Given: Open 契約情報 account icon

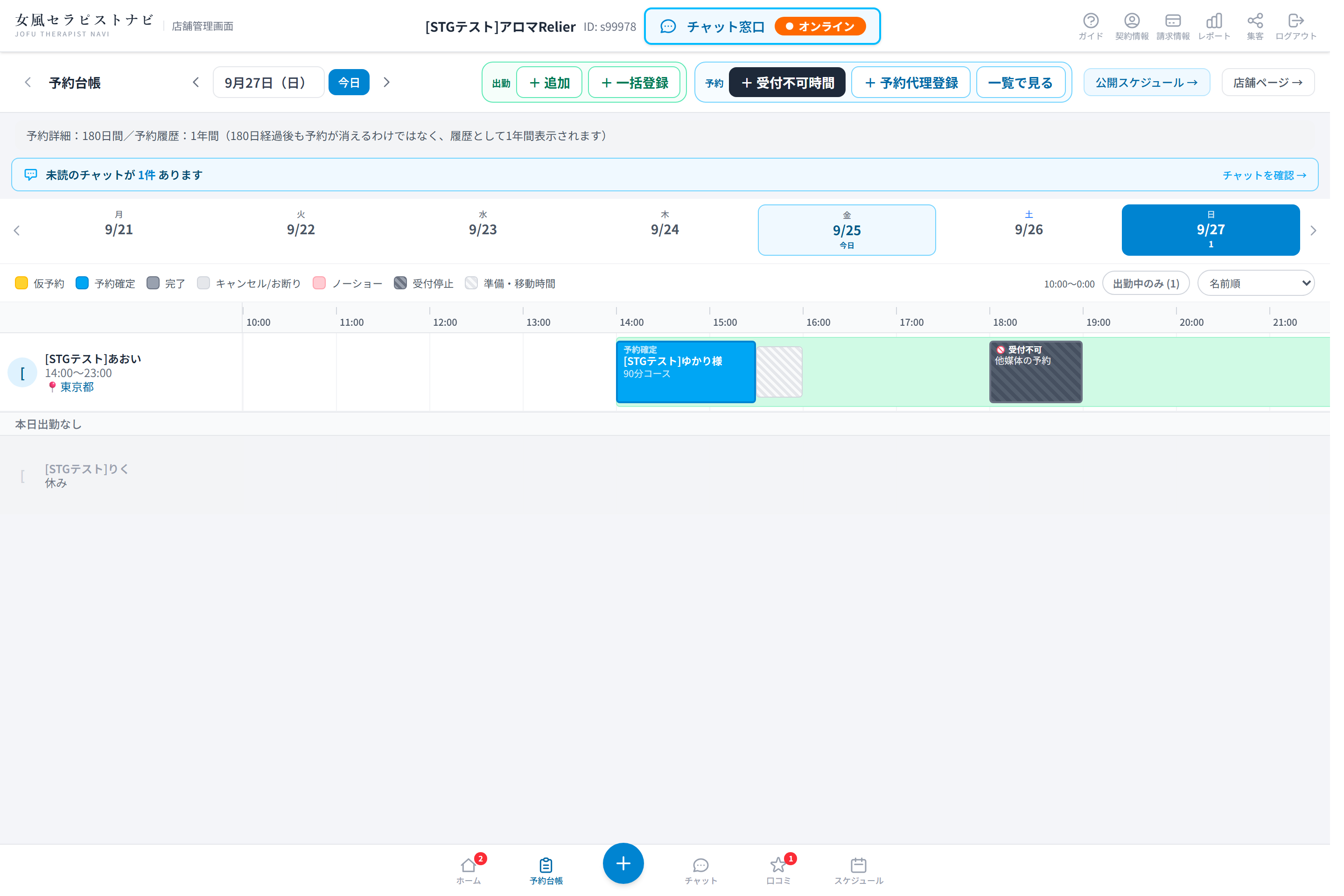Looking at the screenshot, I should tap(1143, 26).
